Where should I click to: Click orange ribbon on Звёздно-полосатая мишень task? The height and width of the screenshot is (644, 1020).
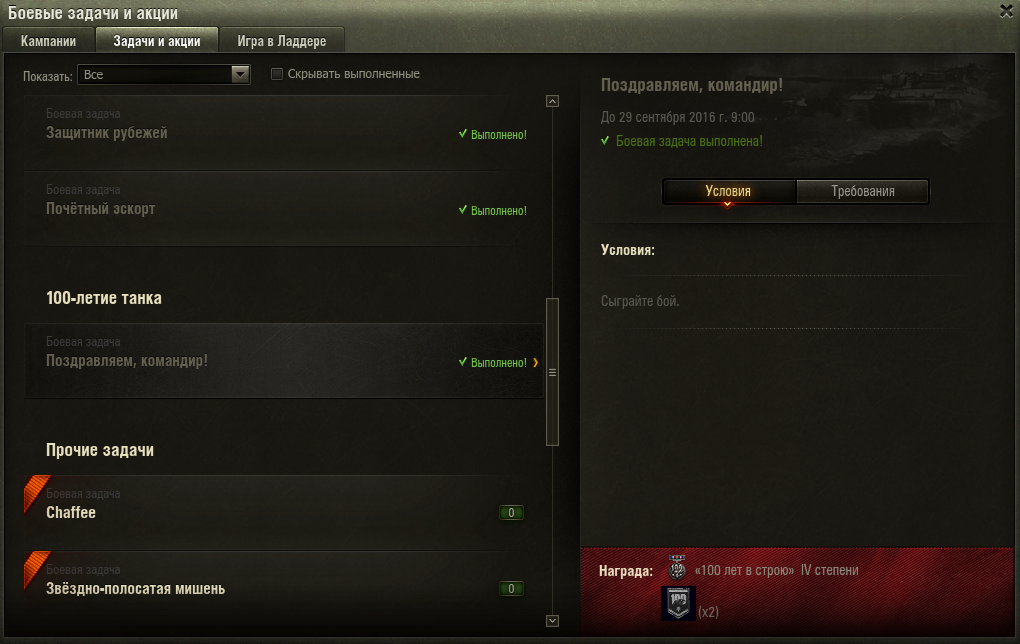coord(36,567)
